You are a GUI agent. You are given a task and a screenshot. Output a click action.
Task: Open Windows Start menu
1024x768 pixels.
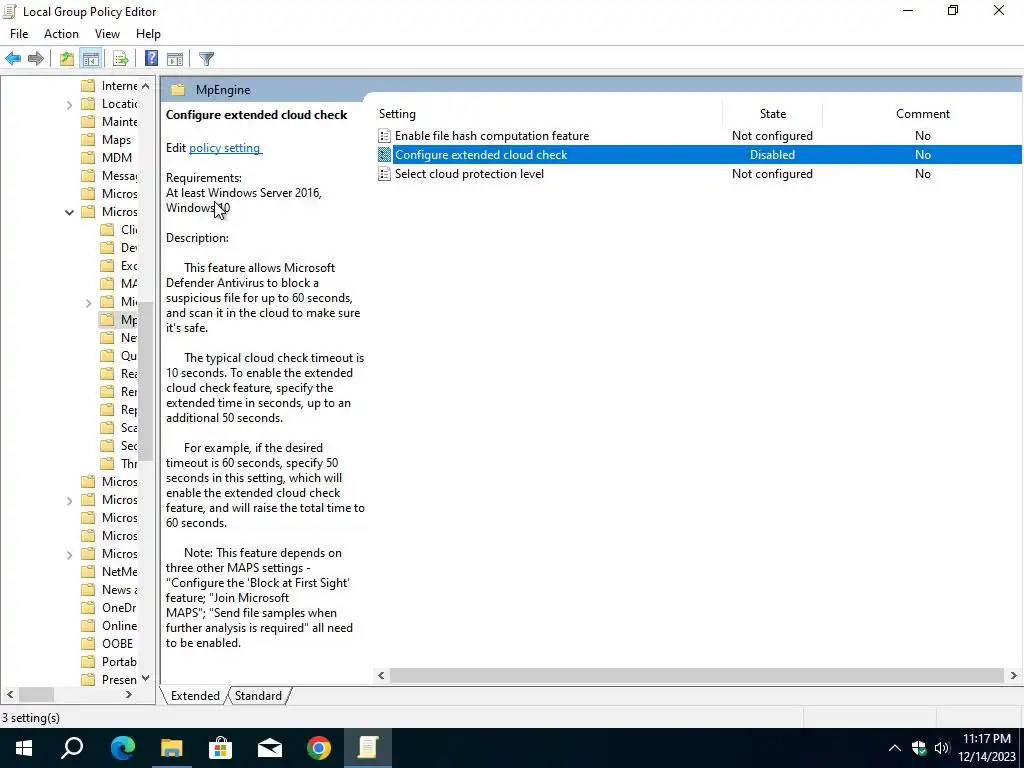(x=24, y=748)
